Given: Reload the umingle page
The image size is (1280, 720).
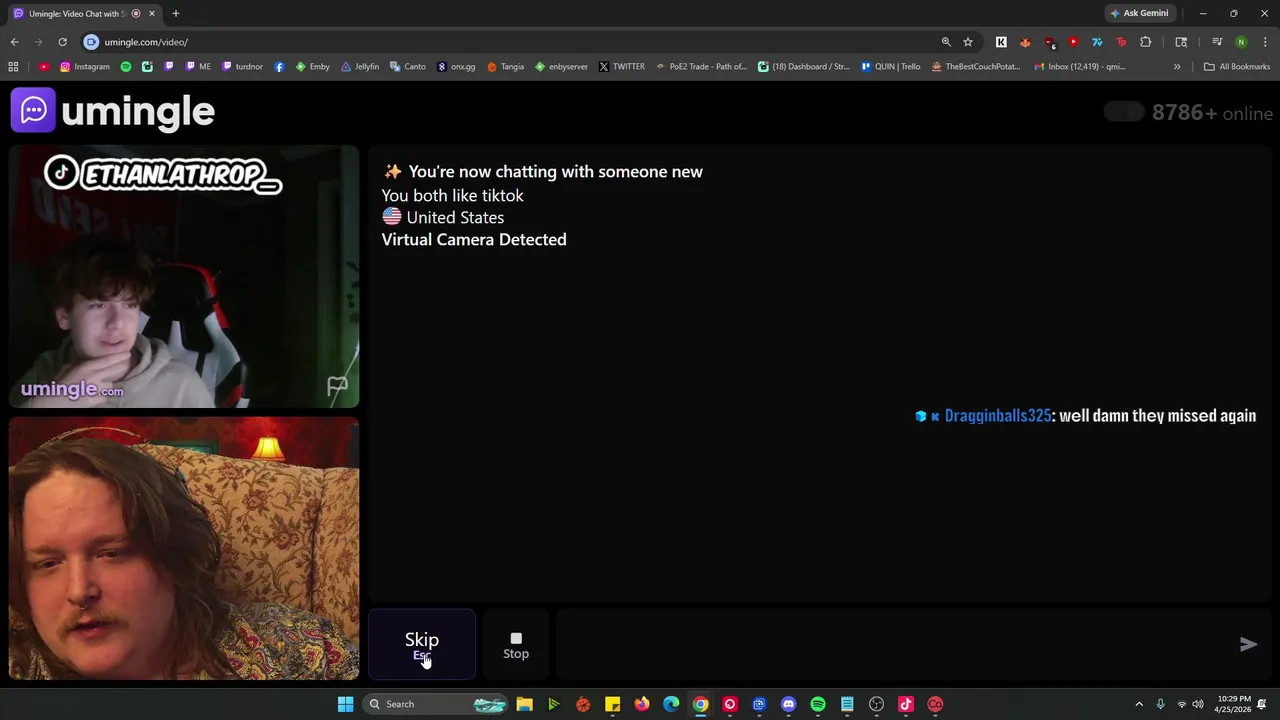Looking at the screenshot, I should click(62, 42).
